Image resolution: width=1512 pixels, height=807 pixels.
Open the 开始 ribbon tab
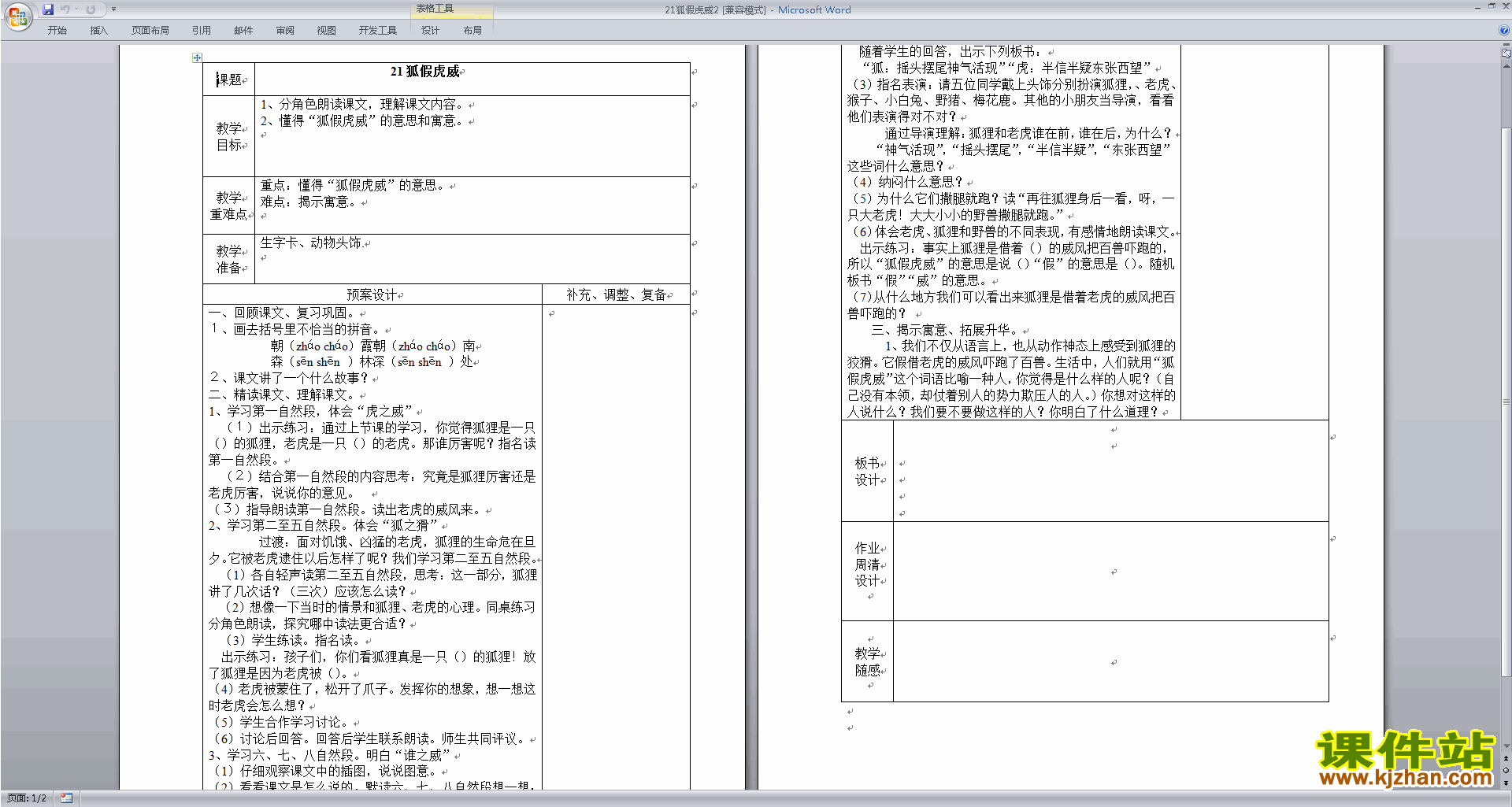click(57, 30)
